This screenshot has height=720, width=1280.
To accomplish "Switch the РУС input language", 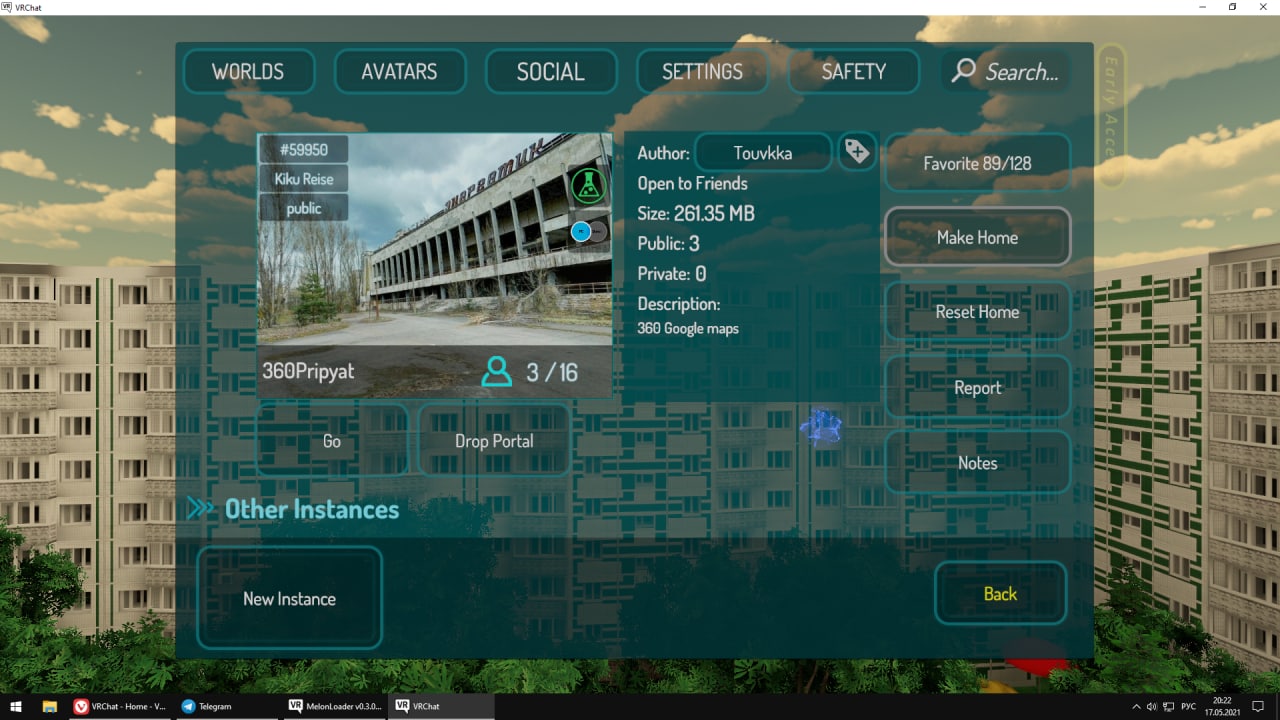I will 1190,706.
